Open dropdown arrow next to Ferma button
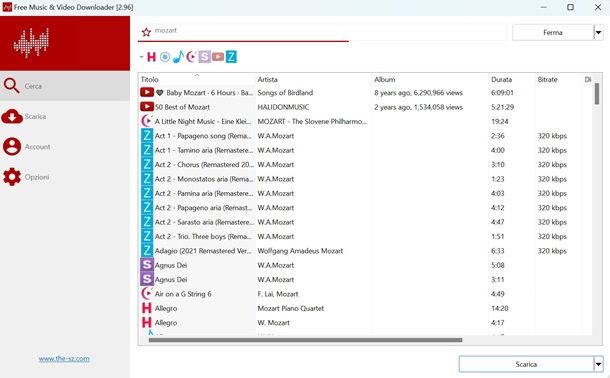The image size is (610, 378). point(598,32)
